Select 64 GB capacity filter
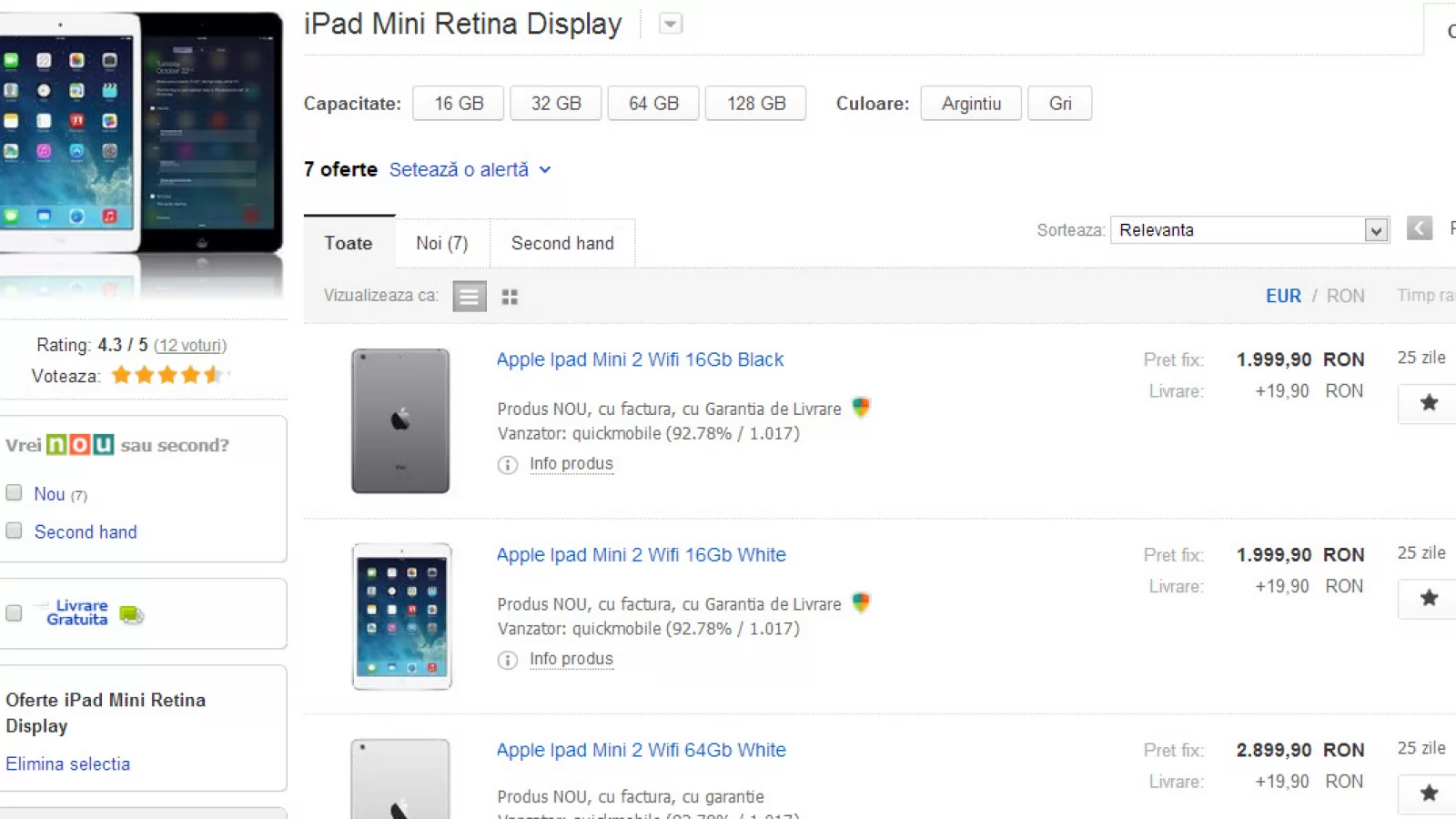This screenshot has height=819, width=1456. tap(653, 104)
